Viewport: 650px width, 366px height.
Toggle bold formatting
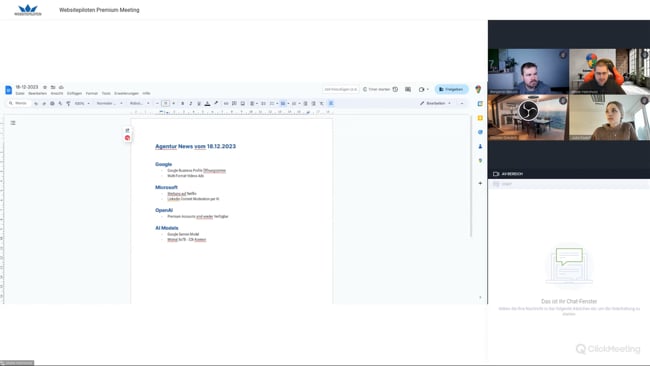click(x=182, y=103)
